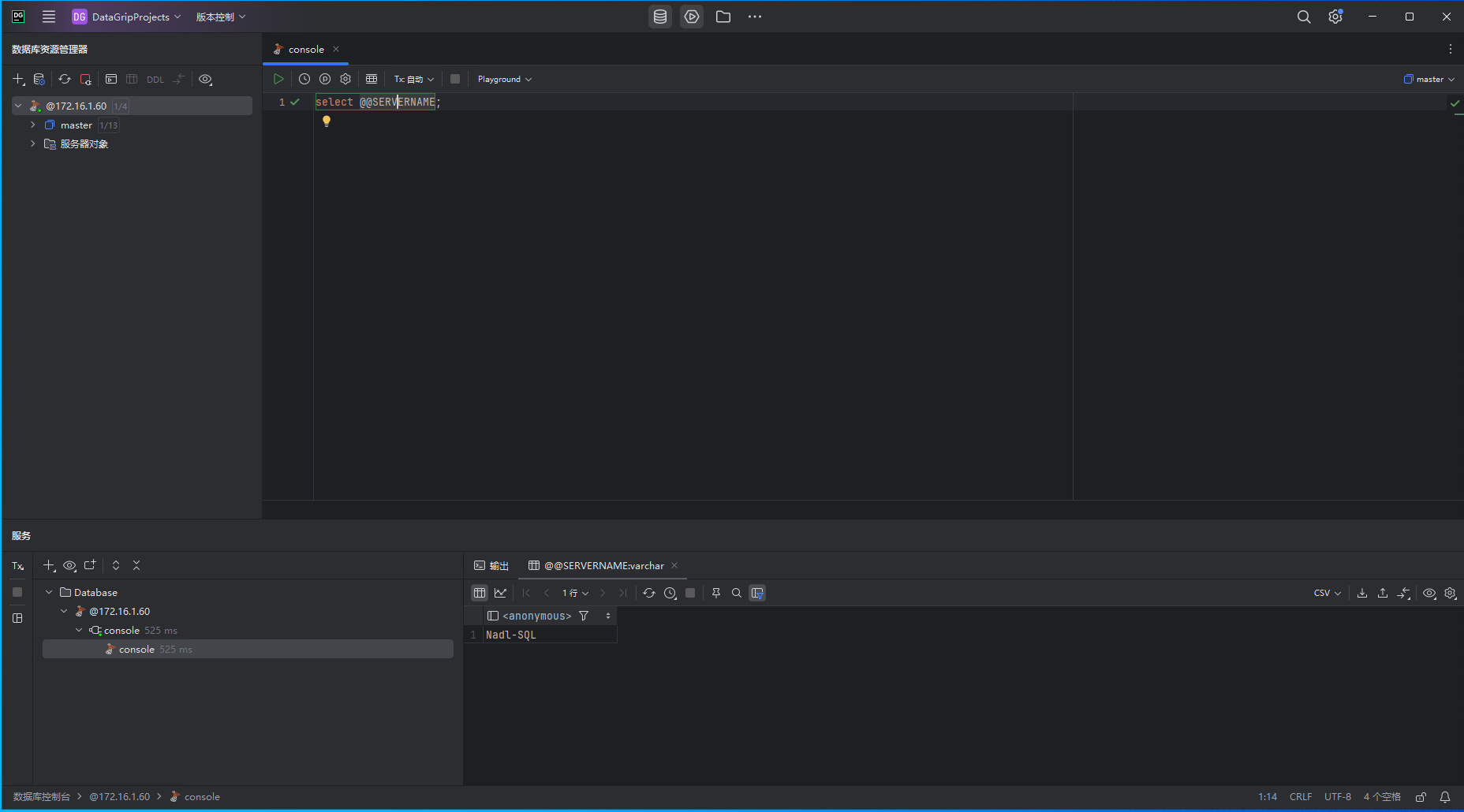Disconnect data source with red icon

point(86,79)
